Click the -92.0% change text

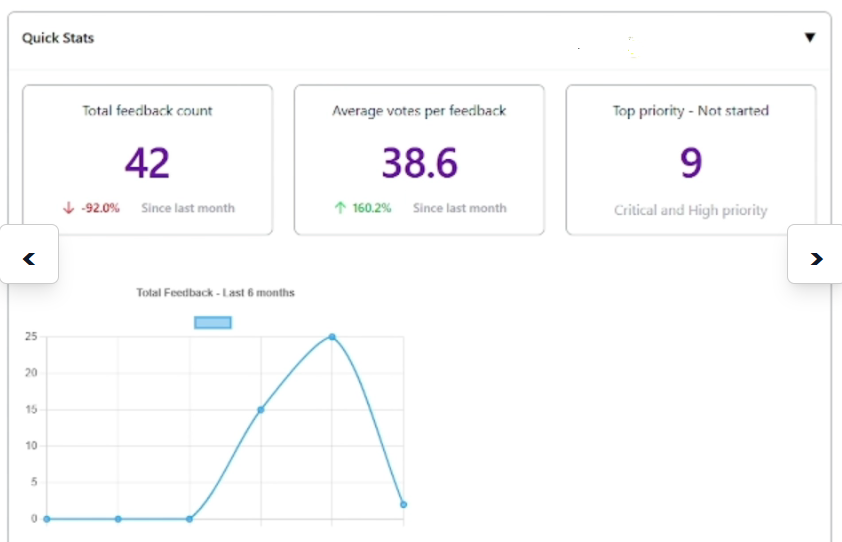click(x=100, y=208)
